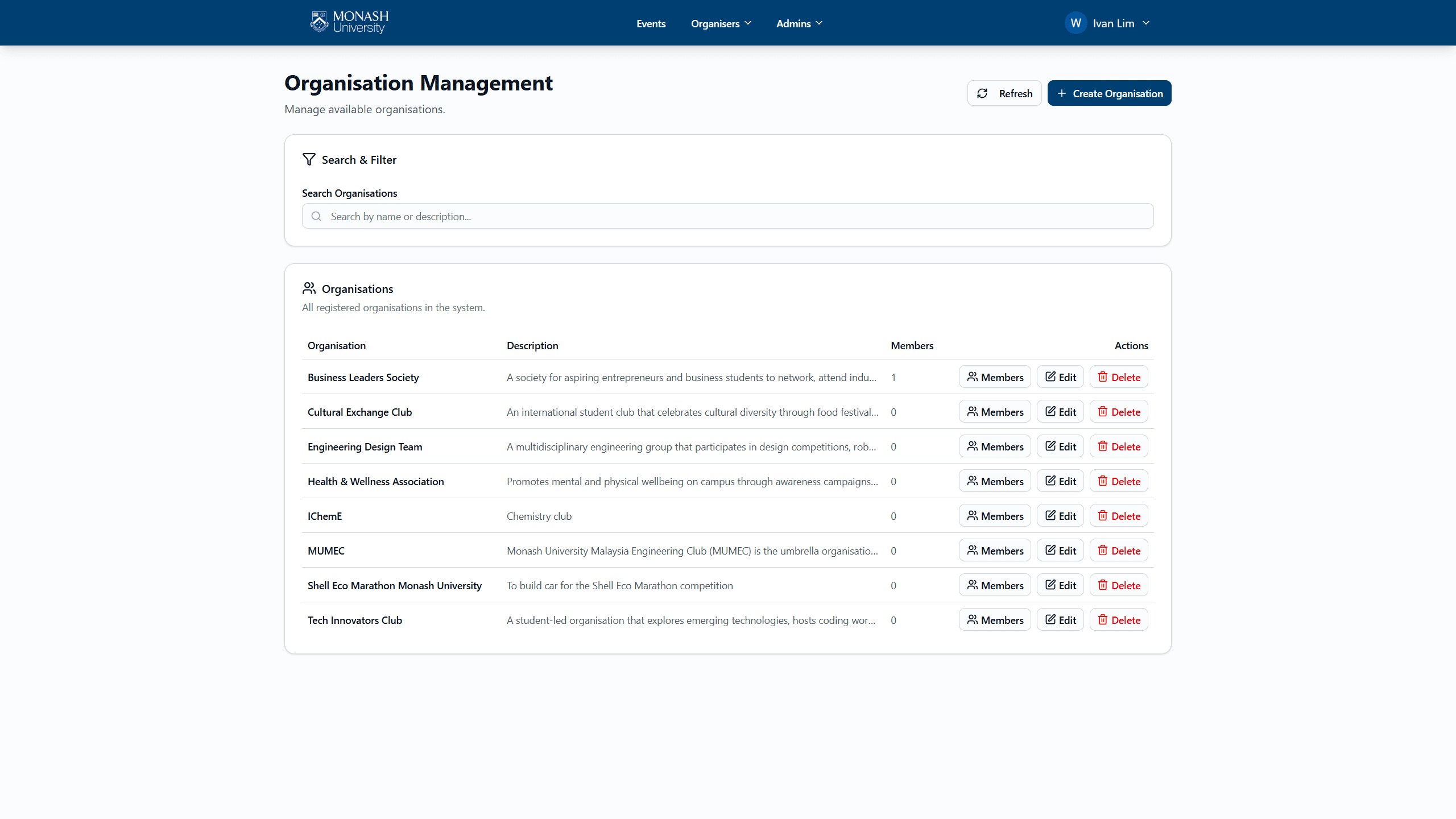Screen dimensions: 1456x819
Task: Click the Refresh button
Action: (x=1004, y=93)
